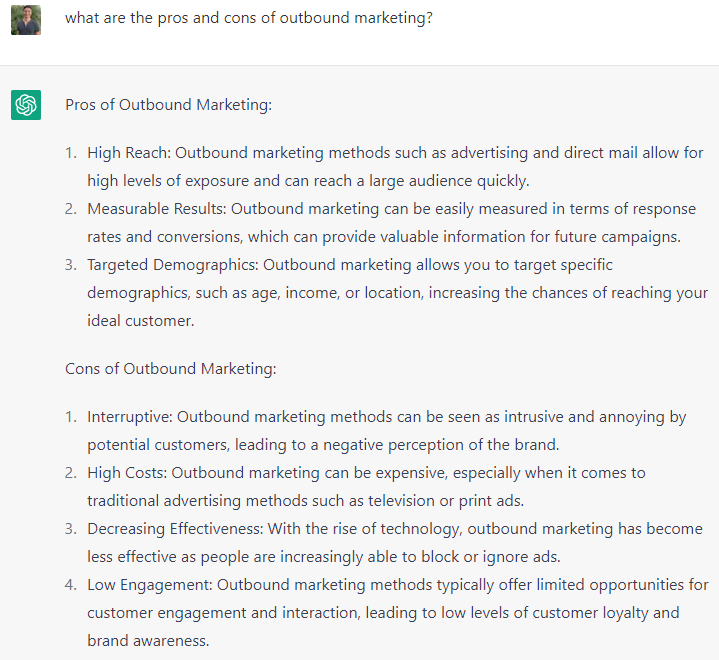Screen dimensions: 719x660
Task: Click the phrase 'customer engagement and interaction'
Action: tap(223, 613)
